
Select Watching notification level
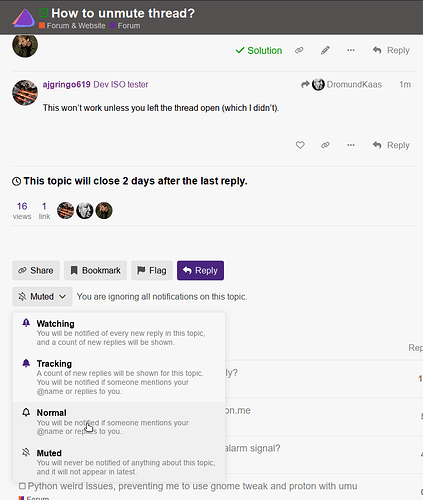pyautogui.click(x=119, y=333)
